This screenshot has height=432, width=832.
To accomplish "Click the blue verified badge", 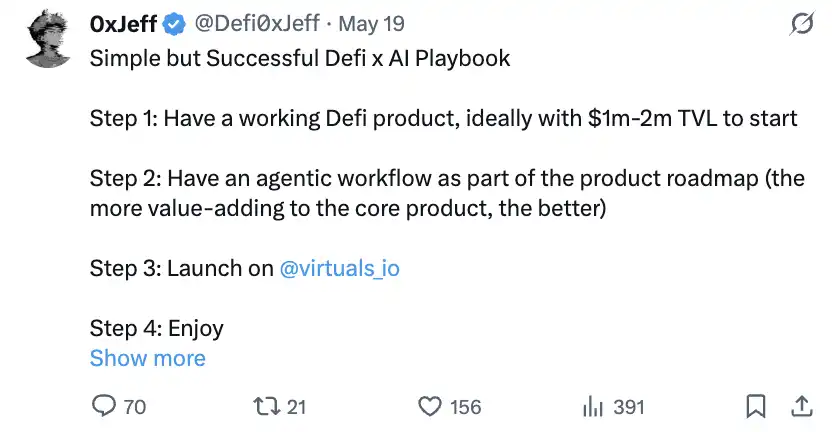I will coord(176,24).
